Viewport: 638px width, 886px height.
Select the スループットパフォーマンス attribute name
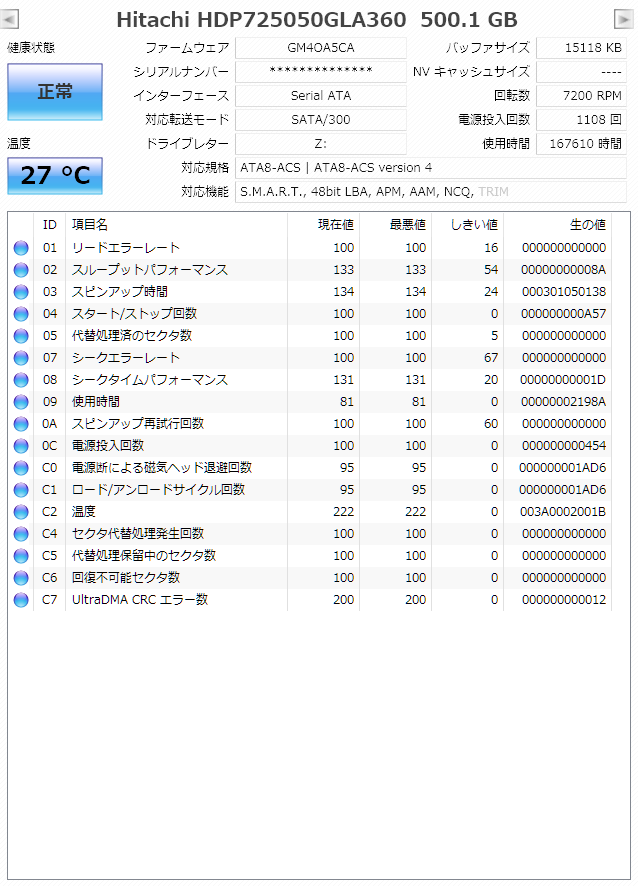(150, 270)
